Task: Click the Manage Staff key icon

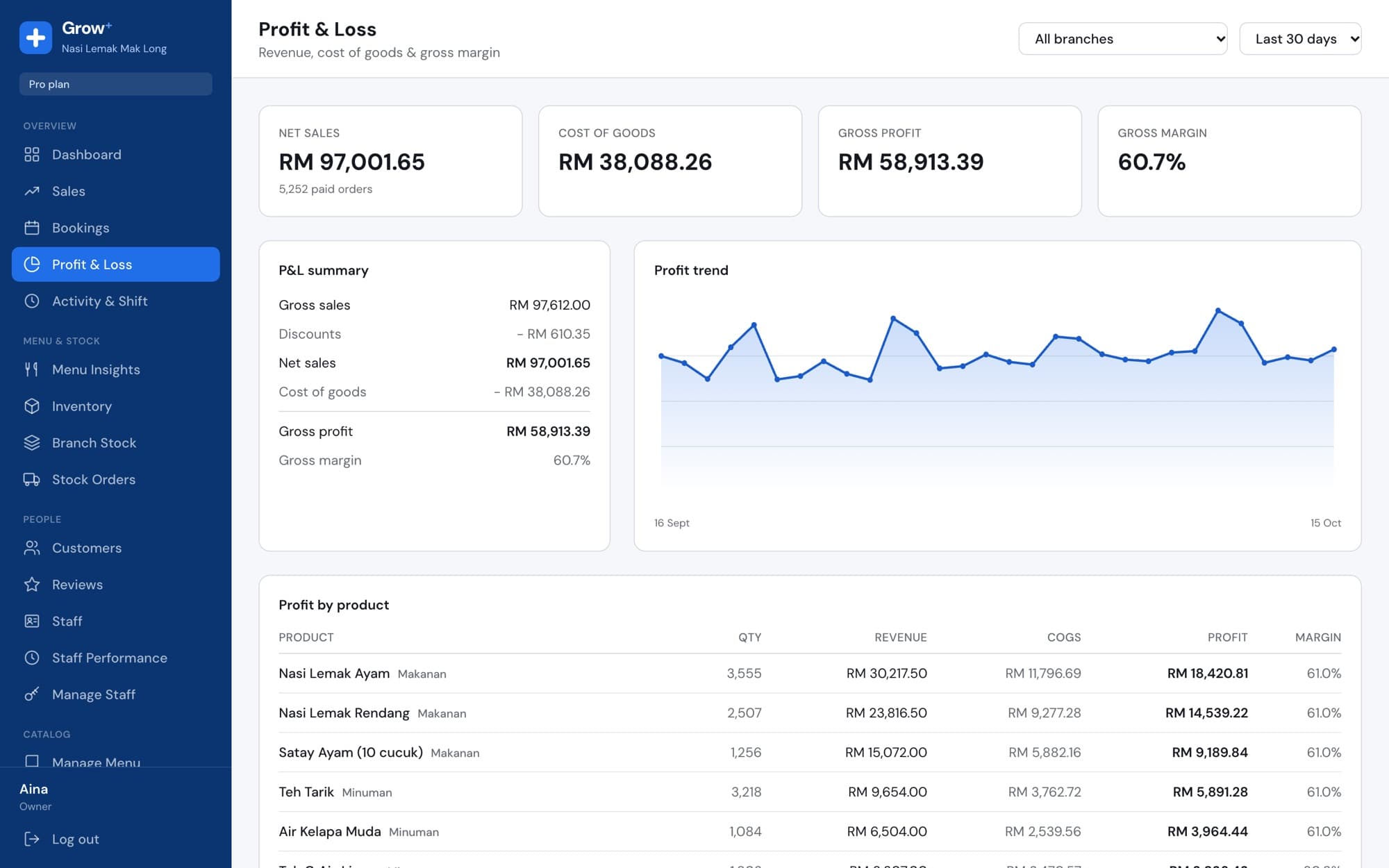Action: pos(32,694)
